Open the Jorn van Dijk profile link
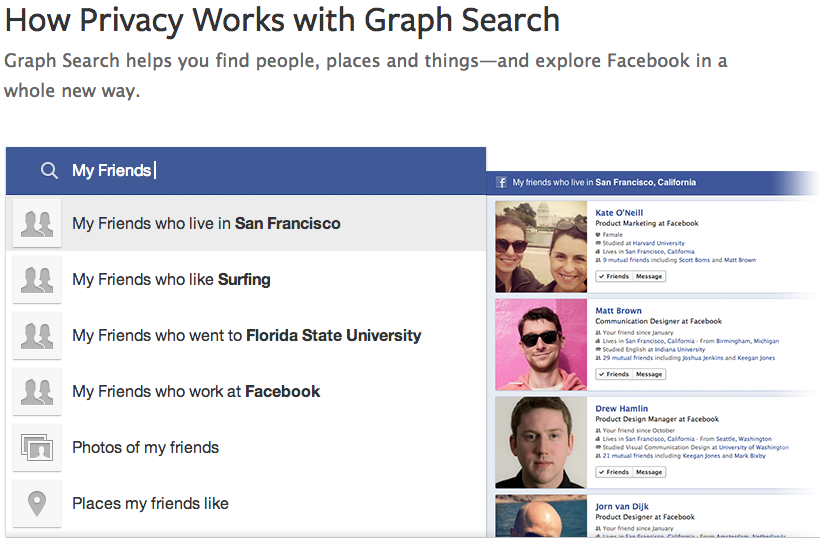Screen dimensions: 828x547 point(622,506)
